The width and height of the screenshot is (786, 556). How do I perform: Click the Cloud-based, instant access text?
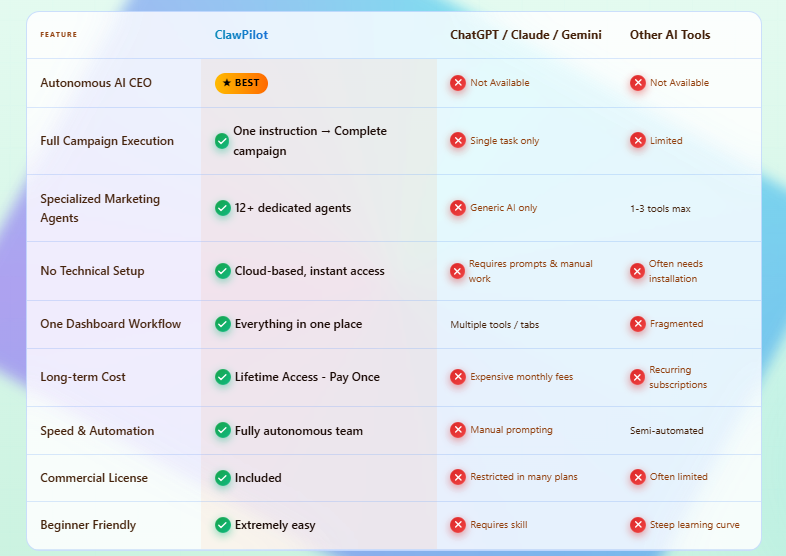[x=309, y=271]
